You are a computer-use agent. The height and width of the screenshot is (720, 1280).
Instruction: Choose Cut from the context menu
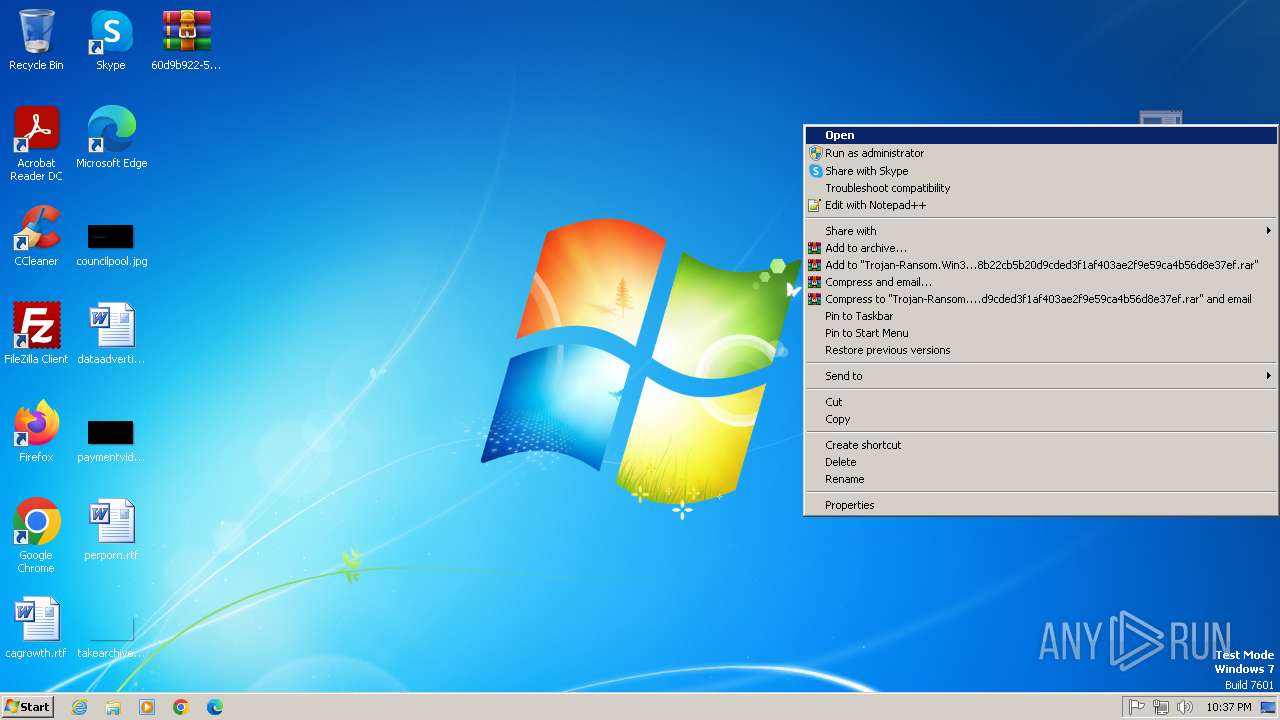click(1041, 402)
